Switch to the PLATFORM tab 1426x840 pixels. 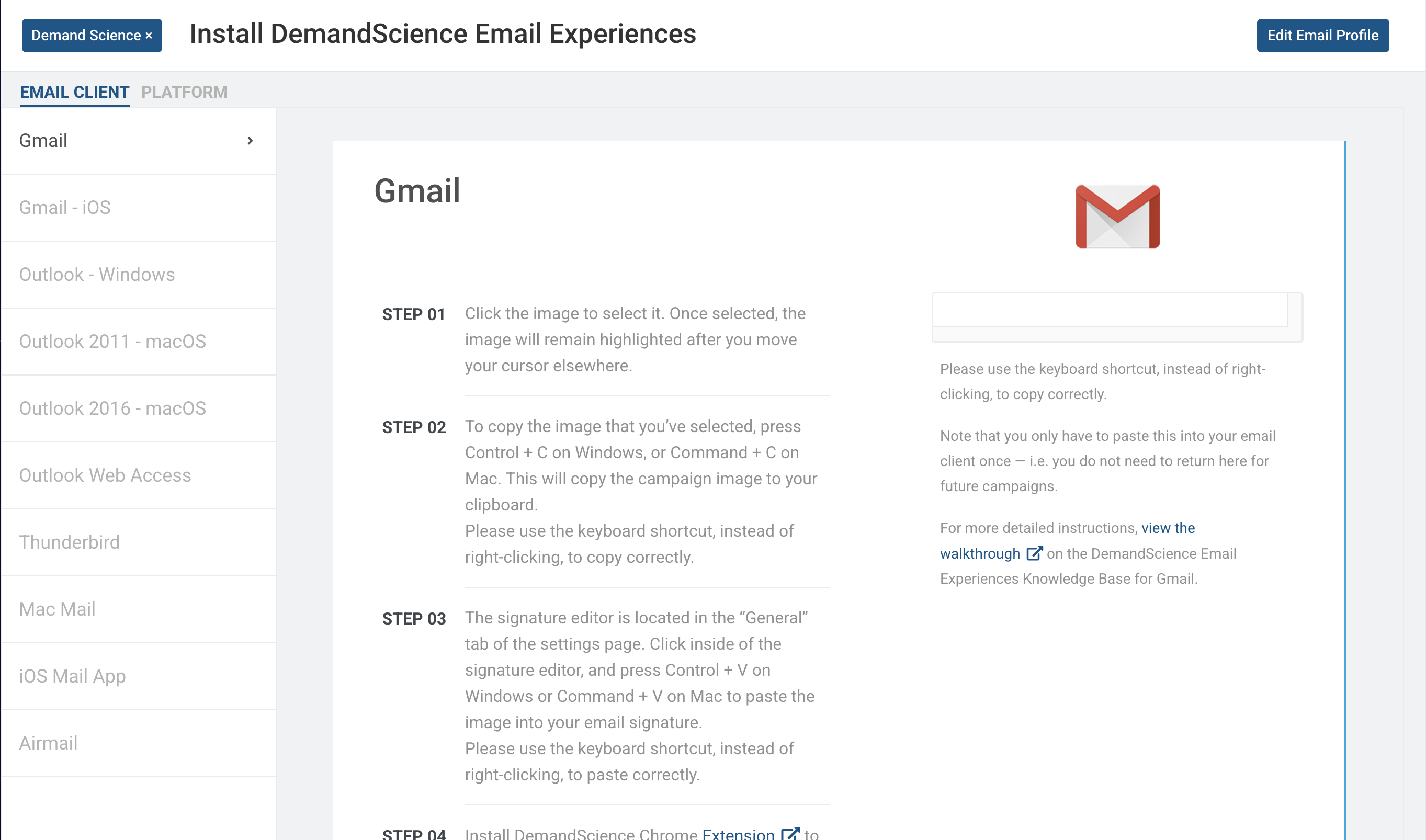[x=184, y=92]
